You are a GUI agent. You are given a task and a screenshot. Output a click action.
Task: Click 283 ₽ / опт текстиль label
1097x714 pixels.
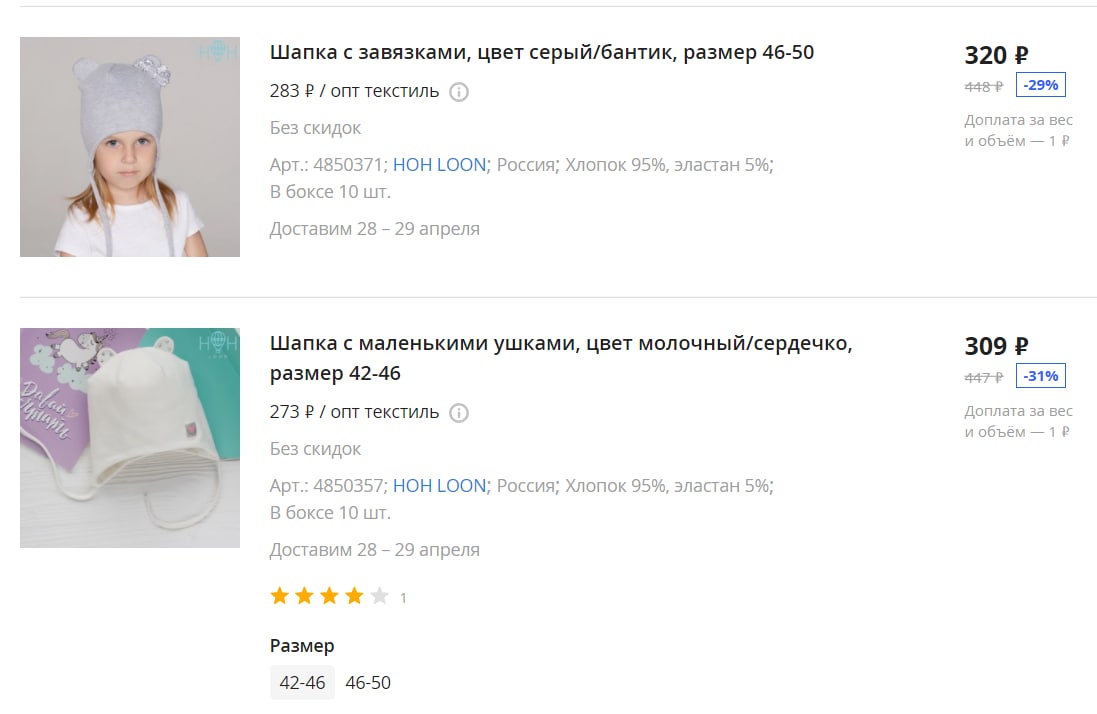pyautogui.click(x=354, y=92)
